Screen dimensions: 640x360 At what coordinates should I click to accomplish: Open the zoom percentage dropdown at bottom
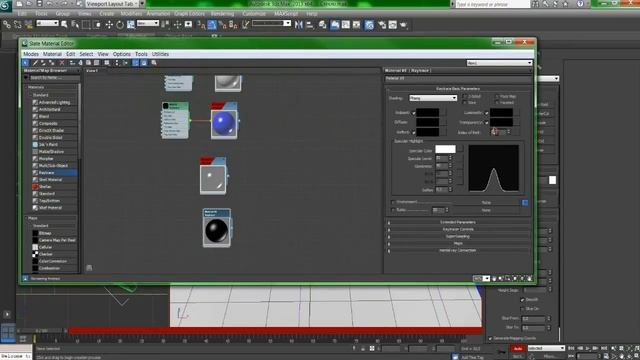pos(482,279)
